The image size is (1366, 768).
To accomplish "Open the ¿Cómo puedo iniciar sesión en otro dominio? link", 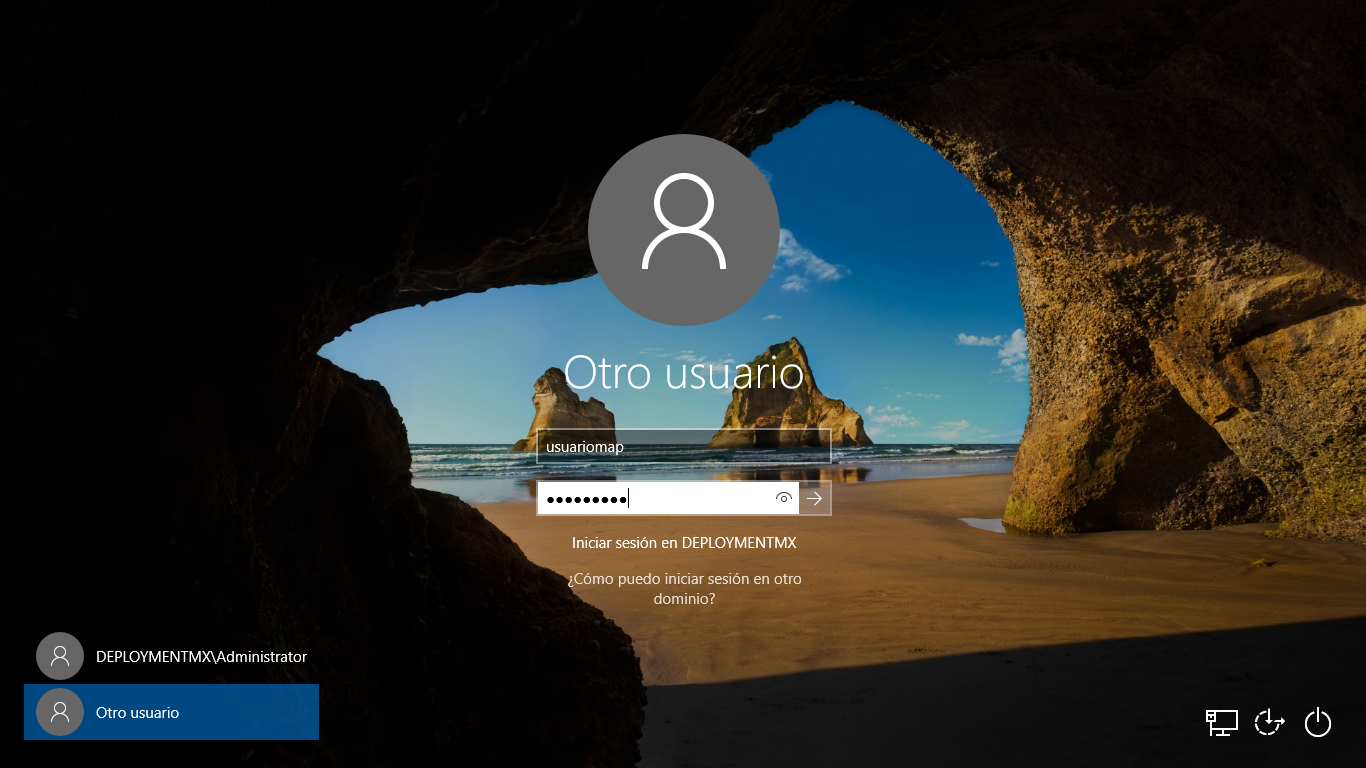I will pos(684,589).
